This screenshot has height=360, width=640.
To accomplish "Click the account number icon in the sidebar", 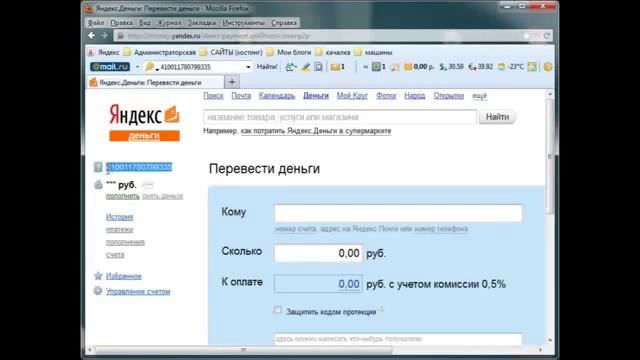I will [x=98, y=167].
